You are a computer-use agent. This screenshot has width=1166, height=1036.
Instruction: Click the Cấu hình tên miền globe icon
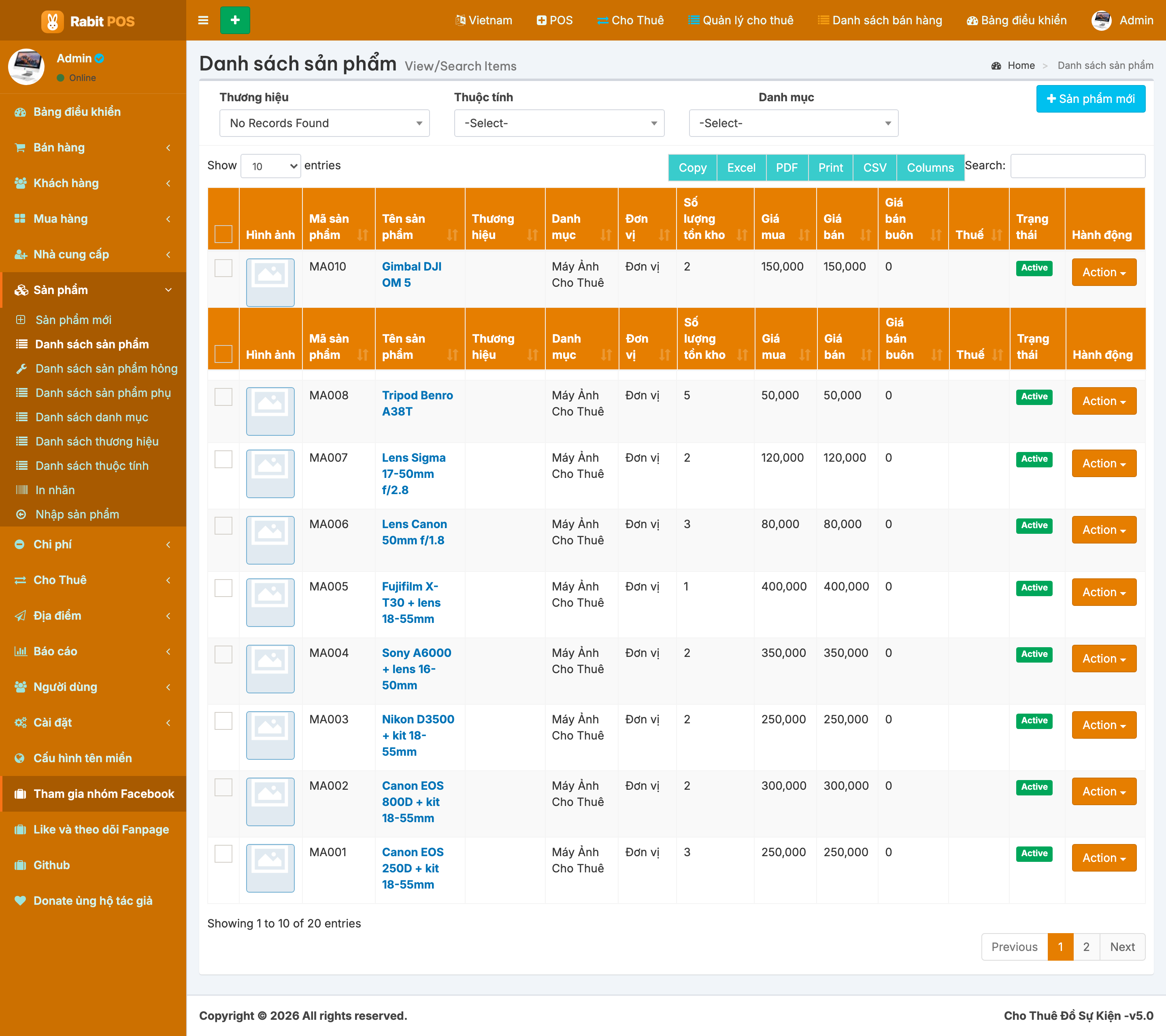pos(19,759)
